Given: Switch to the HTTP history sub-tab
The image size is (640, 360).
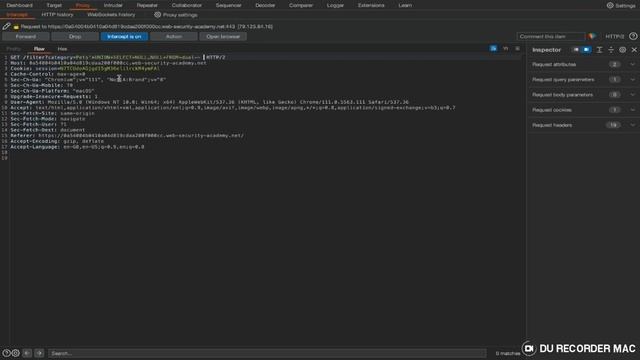Looking at the screenshot, I should pyautogui.click(x=57, y=15).
